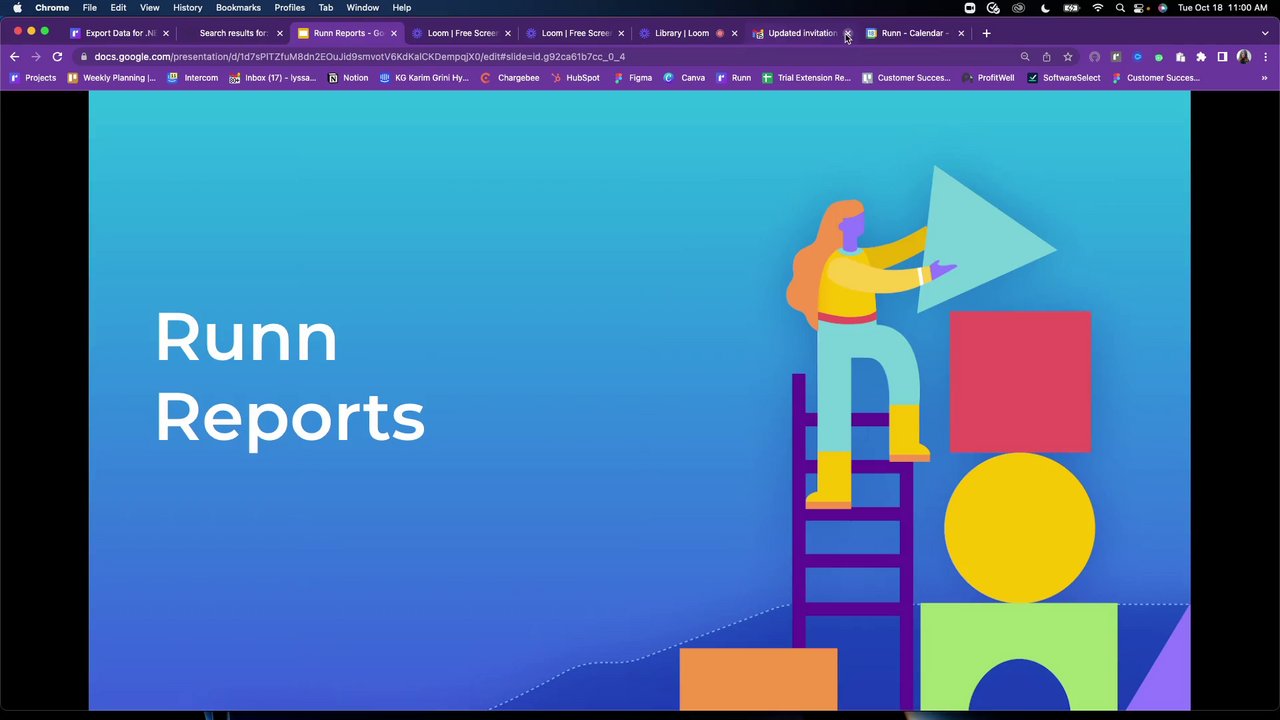Close the Export Data tab

(166, 33)
